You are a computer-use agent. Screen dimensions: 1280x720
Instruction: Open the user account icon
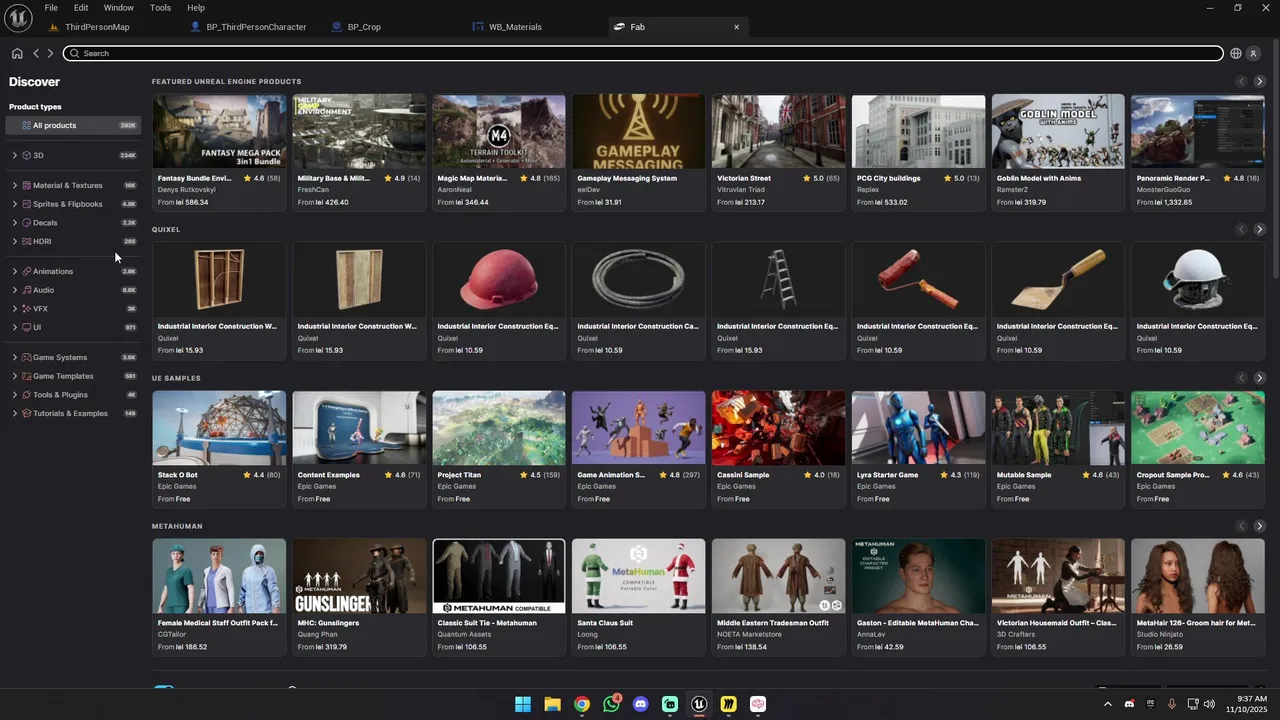tap(1253, 53)
